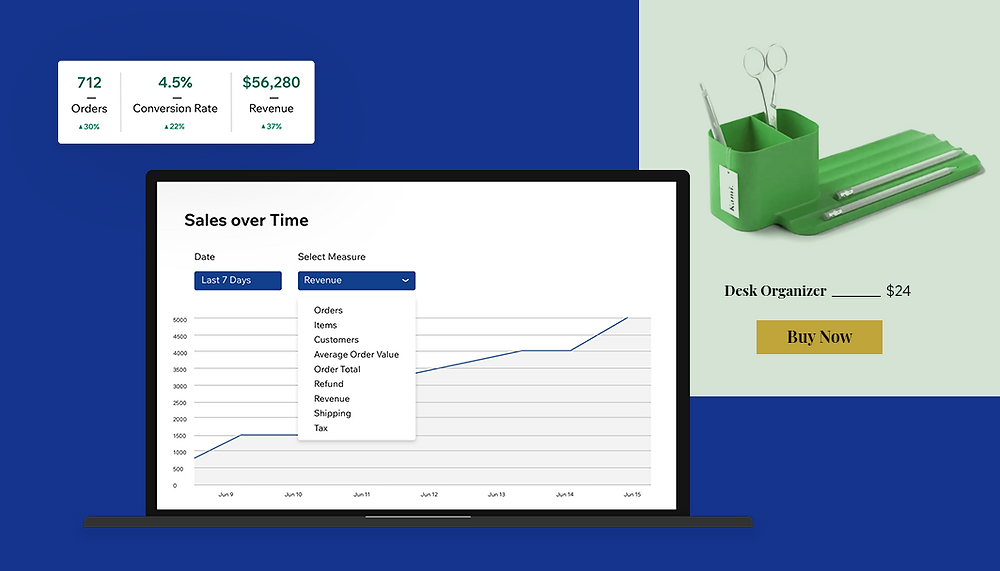Image resolution: width=1000 pixels, height=571 pixels.
Task: Click the Date field label
Action: point(205,256)
